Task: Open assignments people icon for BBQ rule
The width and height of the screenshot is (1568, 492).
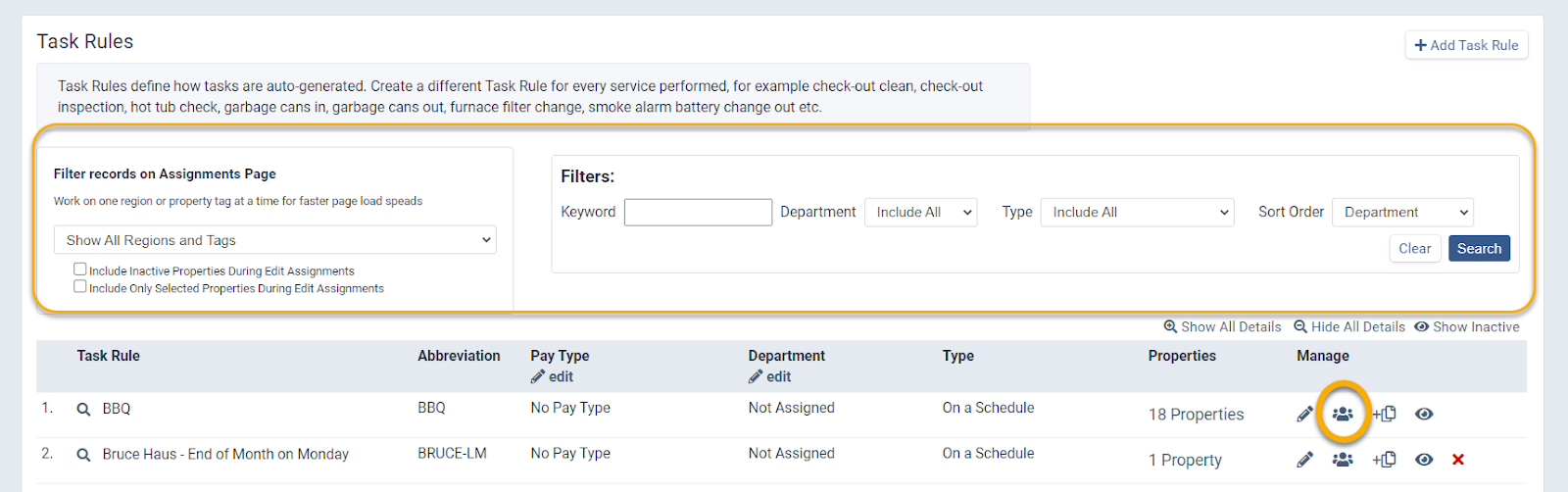Action: pos(1343,415)
